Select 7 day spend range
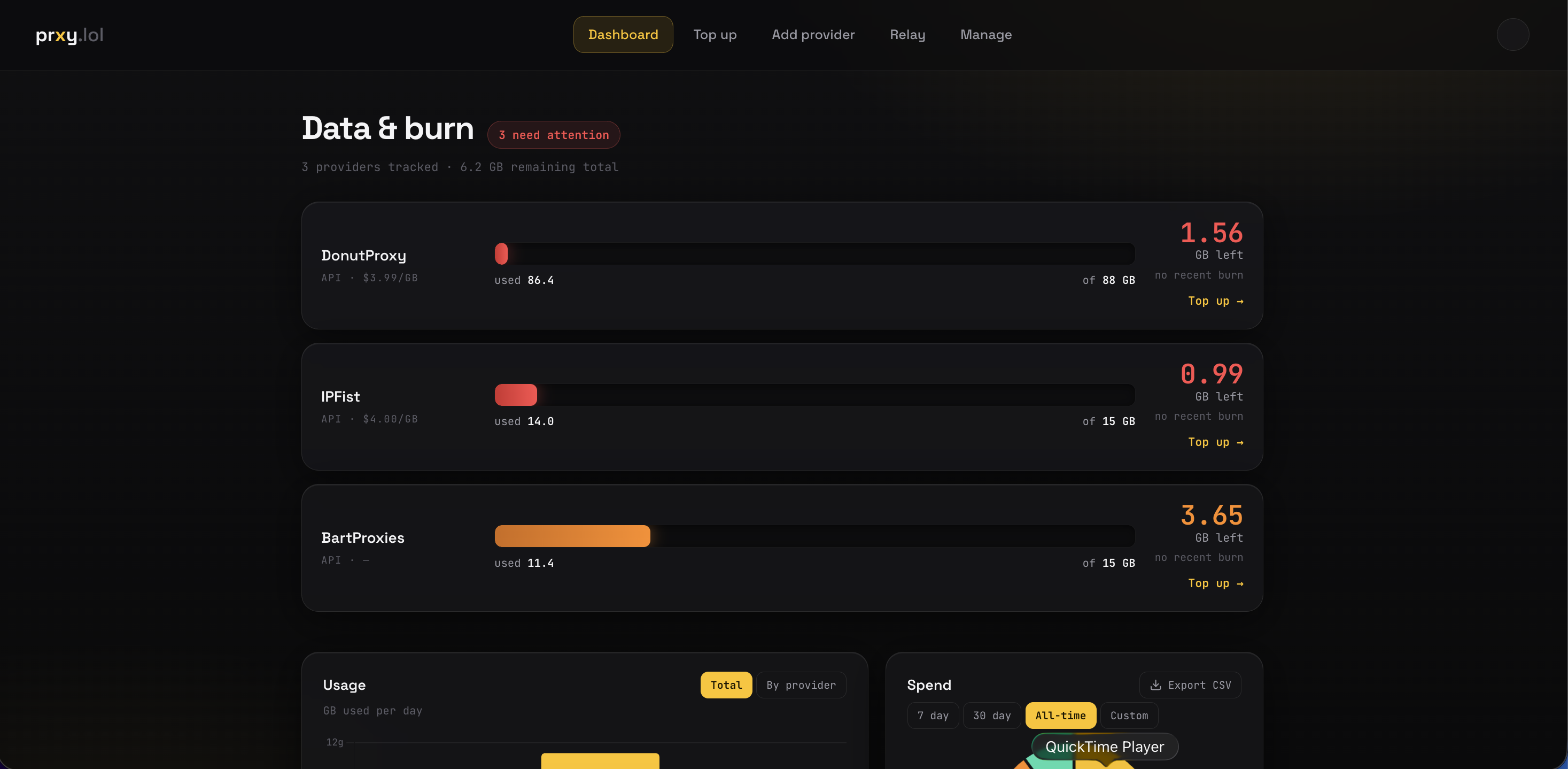The width and height of the screenshot is (1568, 769). [933, 716]
